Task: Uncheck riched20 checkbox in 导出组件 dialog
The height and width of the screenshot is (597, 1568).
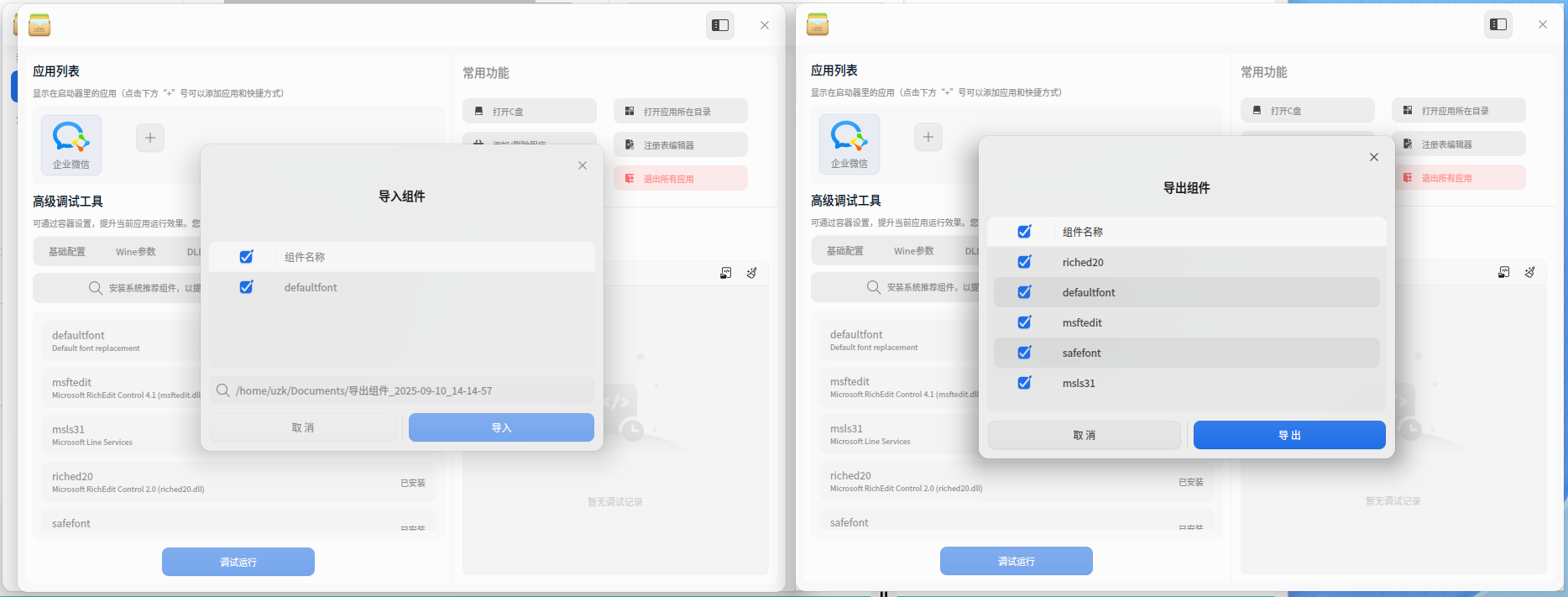Action: click(1024, 262)
